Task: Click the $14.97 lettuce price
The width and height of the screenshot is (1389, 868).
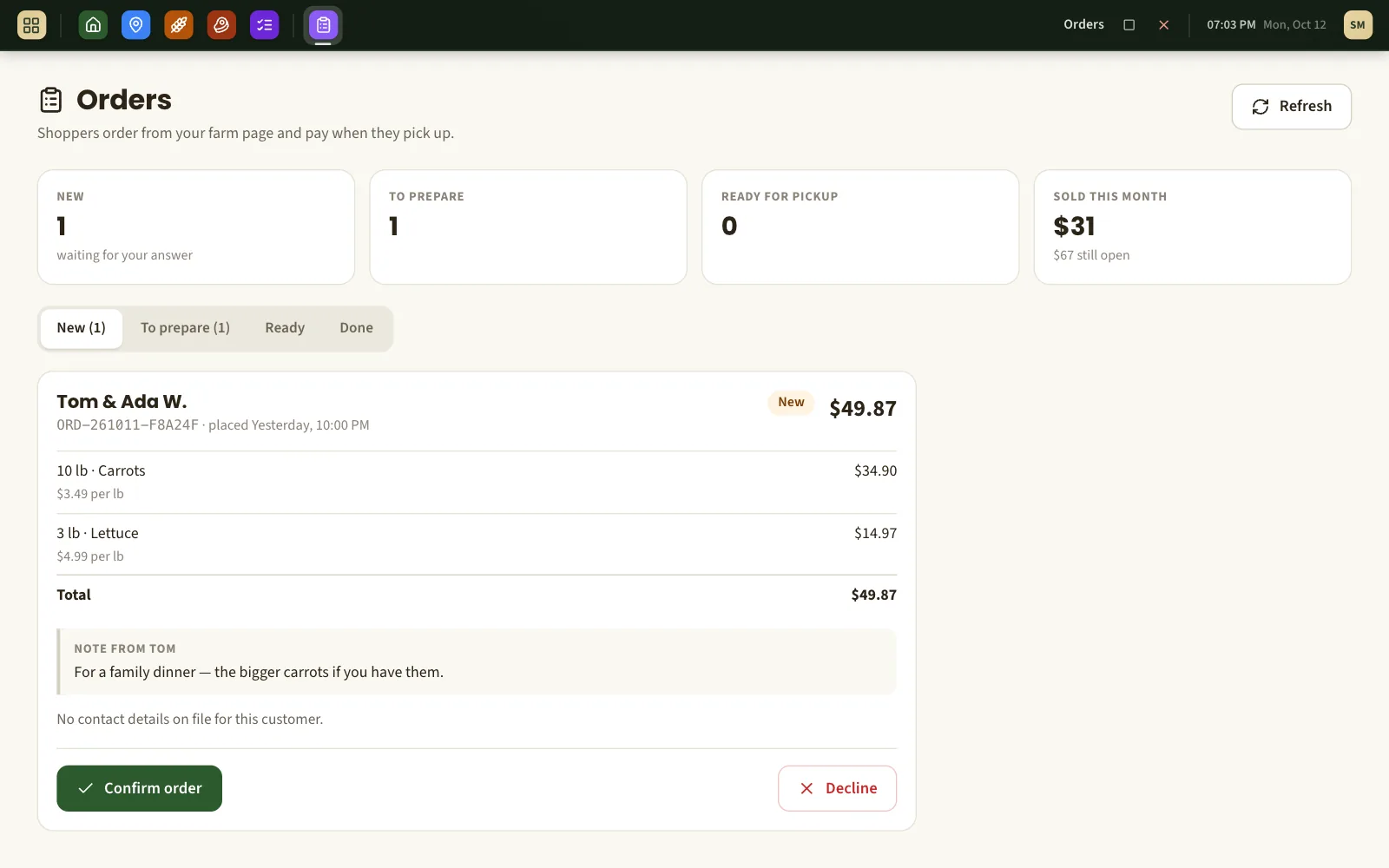Action: [x=875, y=534]
